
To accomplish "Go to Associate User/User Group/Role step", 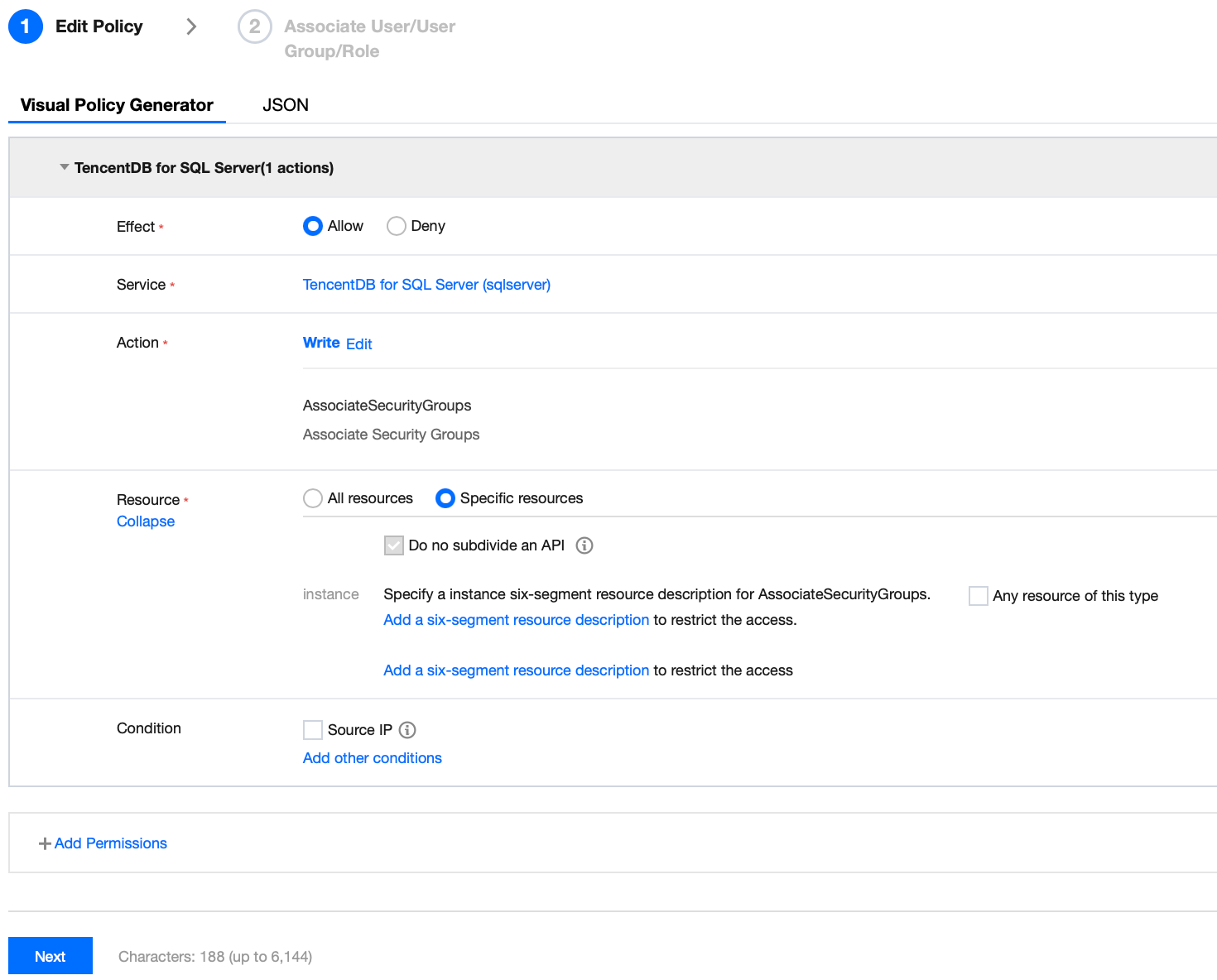I will 369,39.
